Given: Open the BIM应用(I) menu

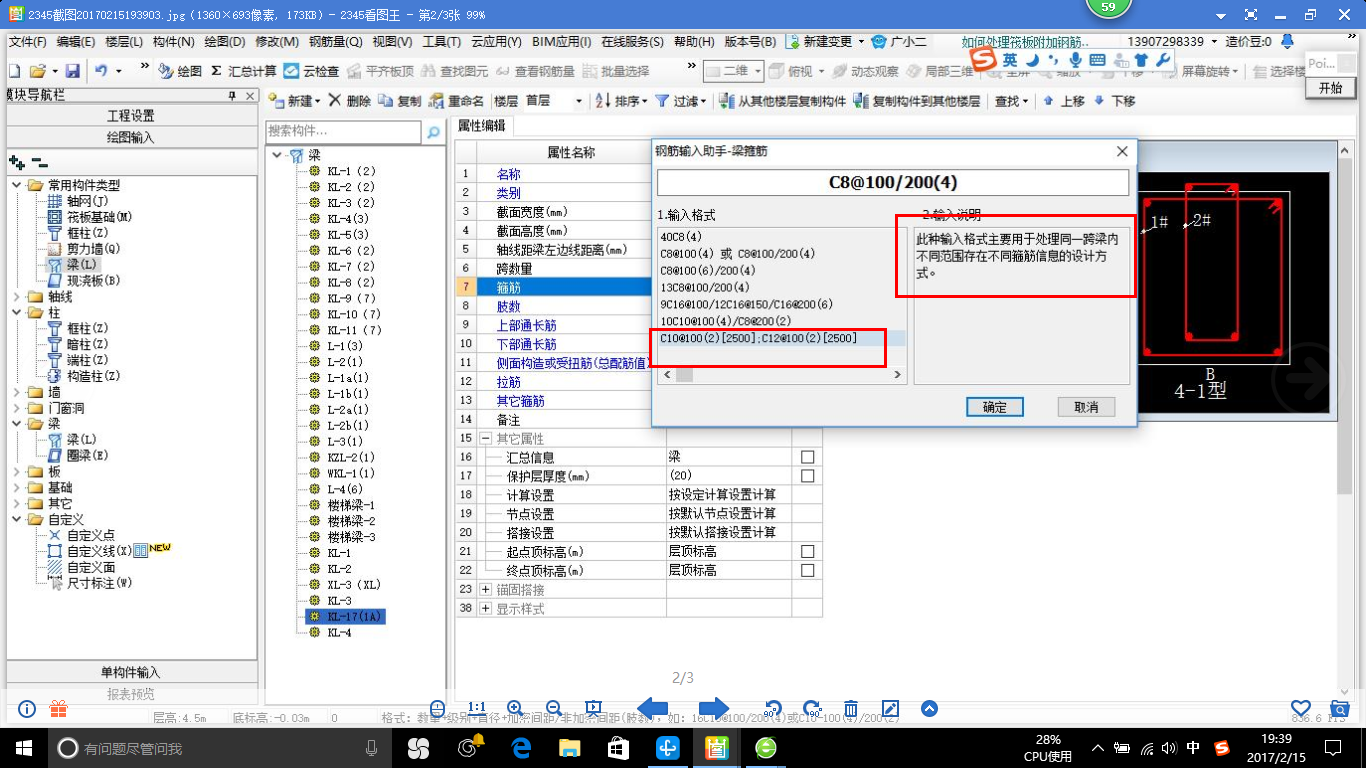Looking at the screenshot, I should [x=561, y=42].
